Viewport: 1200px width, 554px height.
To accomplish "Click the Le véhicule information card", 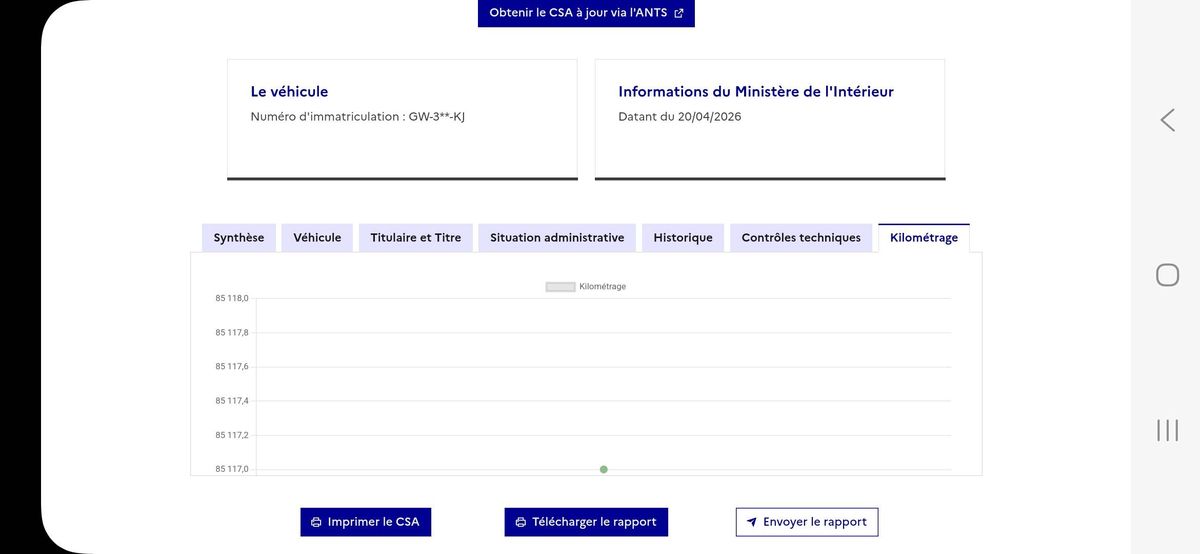I will (x=402, y=119).
